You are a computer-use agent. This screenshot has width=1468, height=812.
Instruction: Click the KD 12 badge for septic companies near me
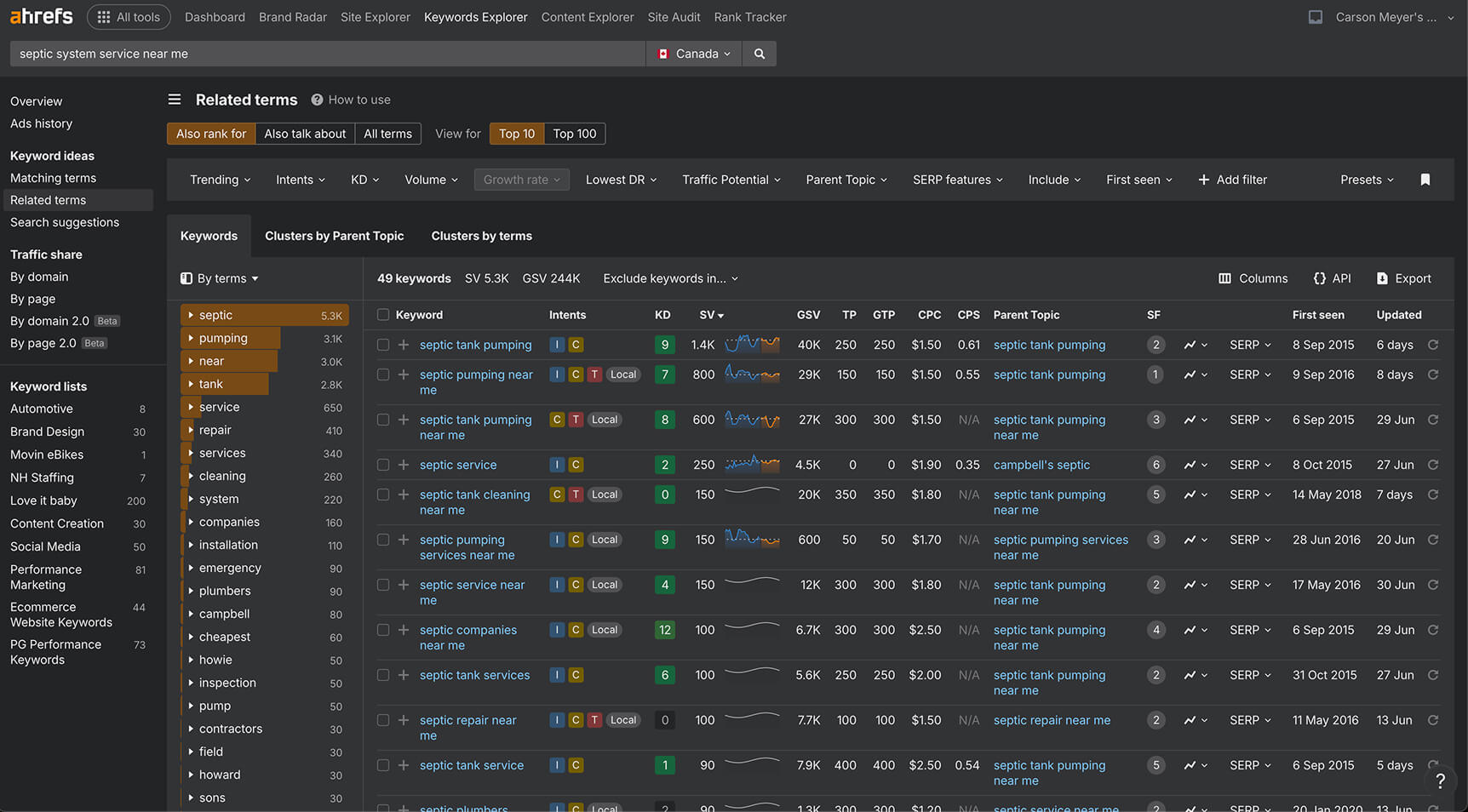[665, 630]
